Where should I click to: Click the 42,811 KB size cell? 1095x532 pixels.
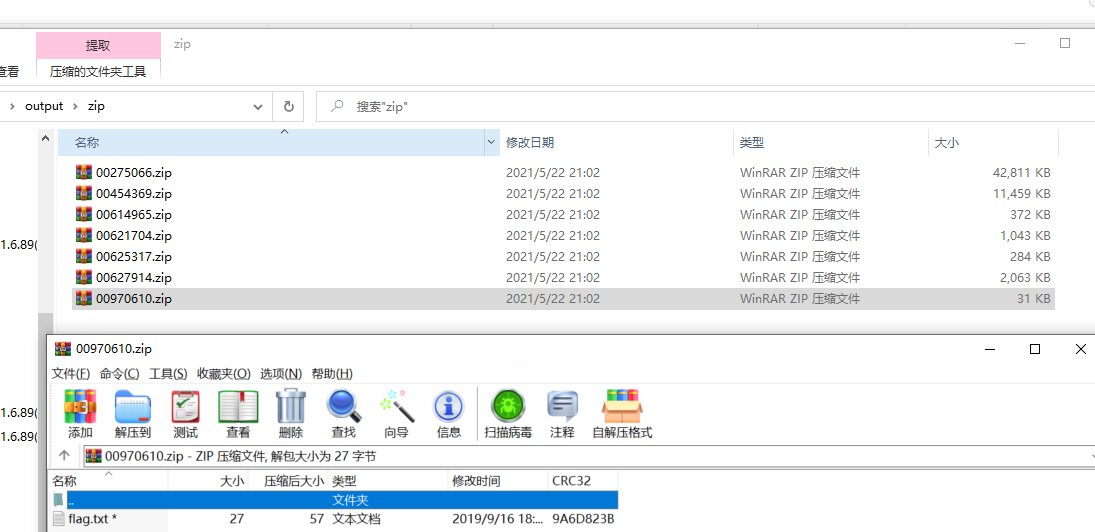pos(1021,172)
